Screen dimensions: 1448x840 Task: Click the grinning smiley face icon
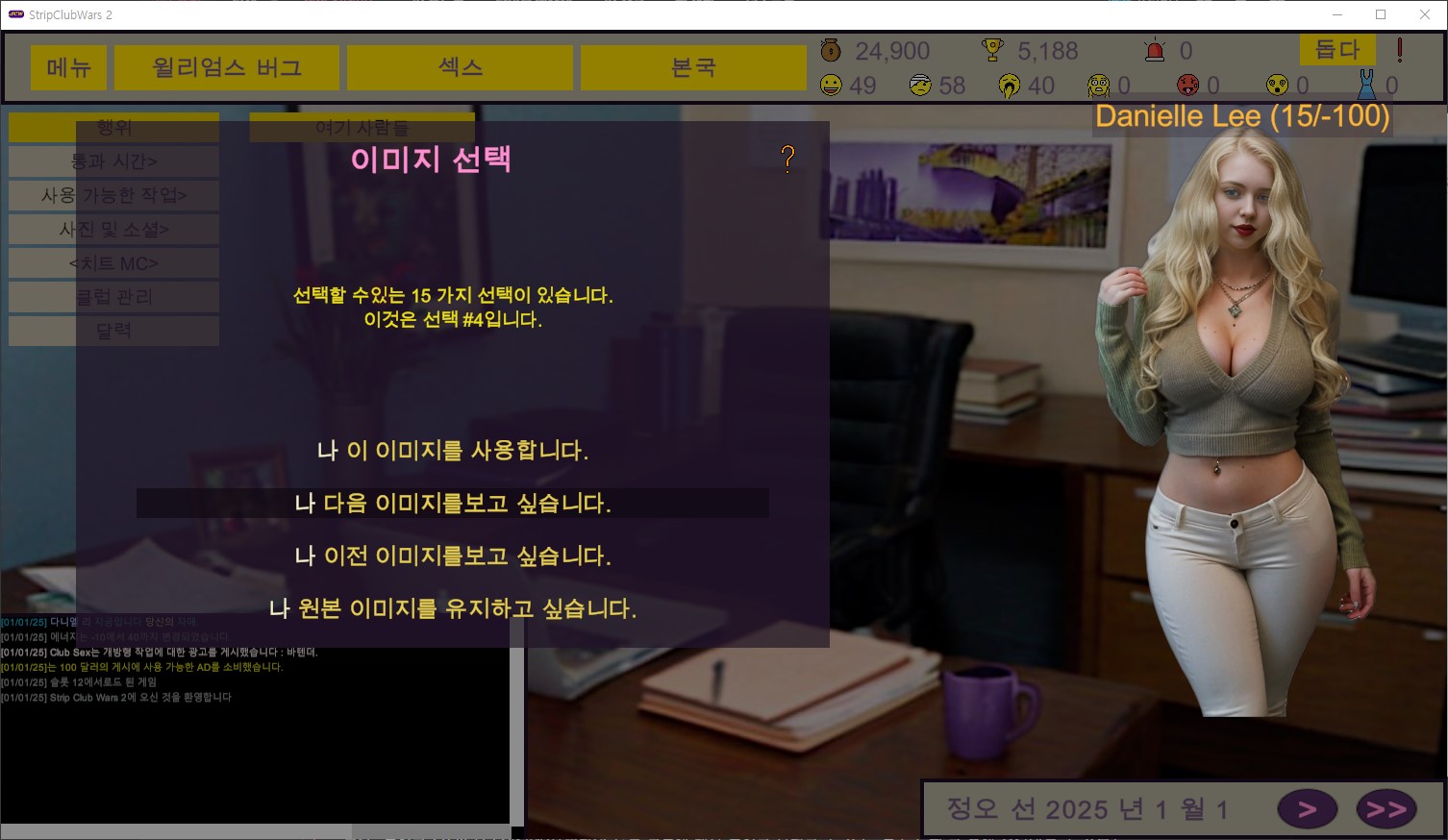[831, 86]
